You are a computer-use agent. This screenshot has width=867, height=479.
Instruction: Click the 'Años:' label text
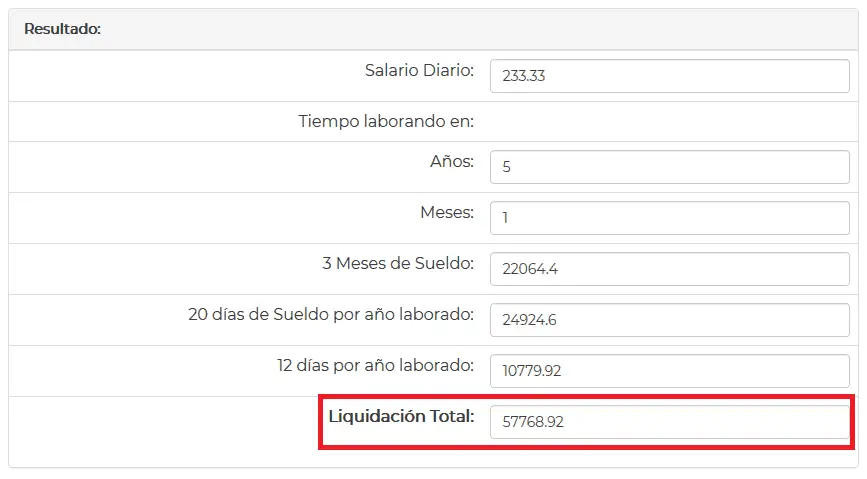(451, 162)
